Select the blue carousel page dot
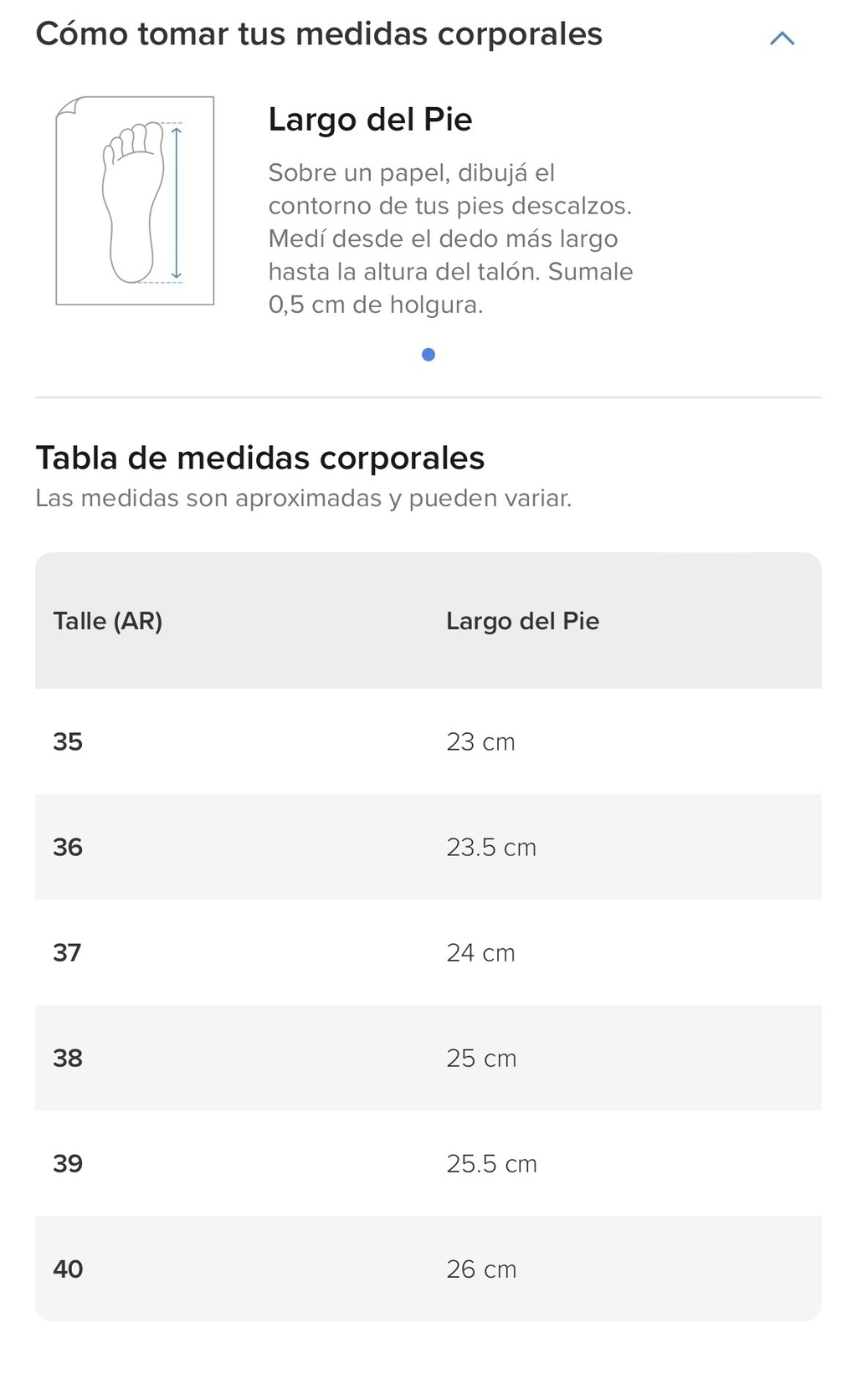 [428, 355]
